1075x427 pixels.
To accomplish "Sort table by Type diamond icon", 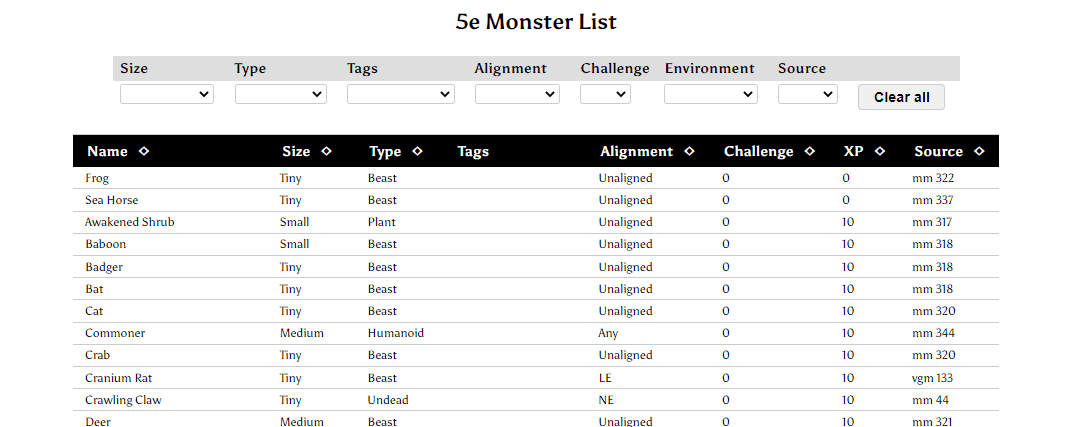I will pos(418,151).
